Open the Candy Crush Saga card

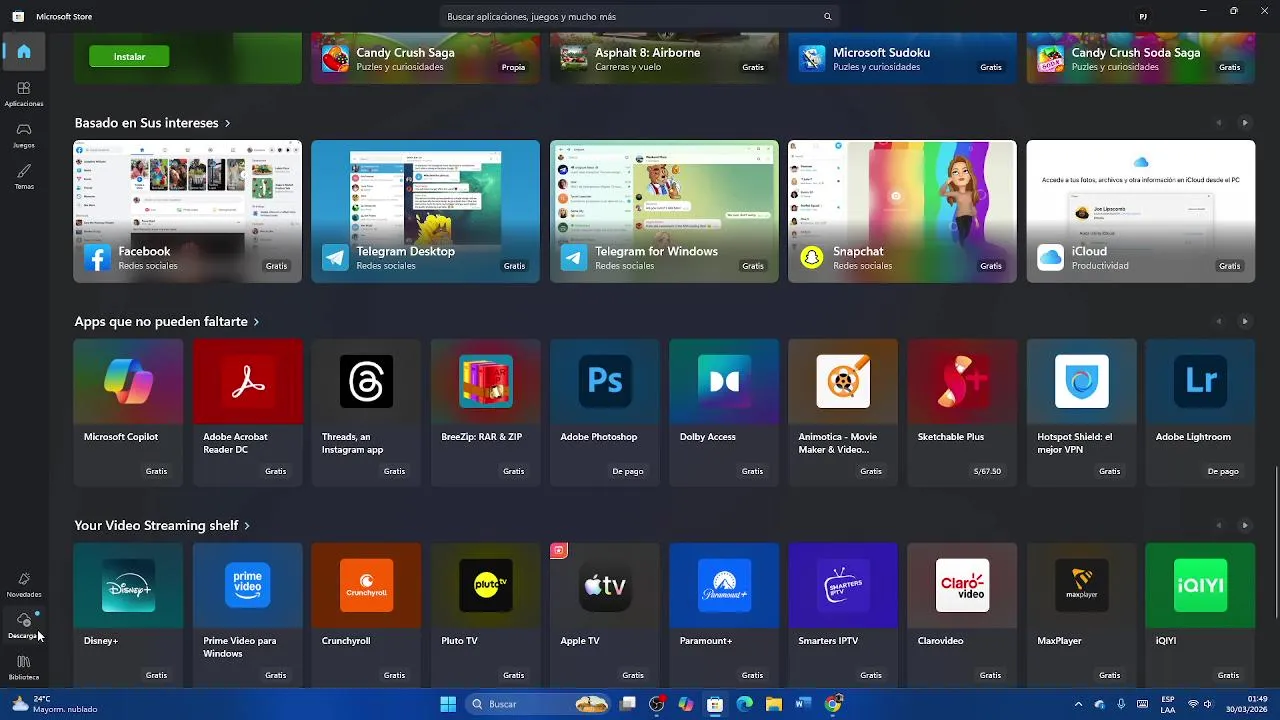(425, 58)
